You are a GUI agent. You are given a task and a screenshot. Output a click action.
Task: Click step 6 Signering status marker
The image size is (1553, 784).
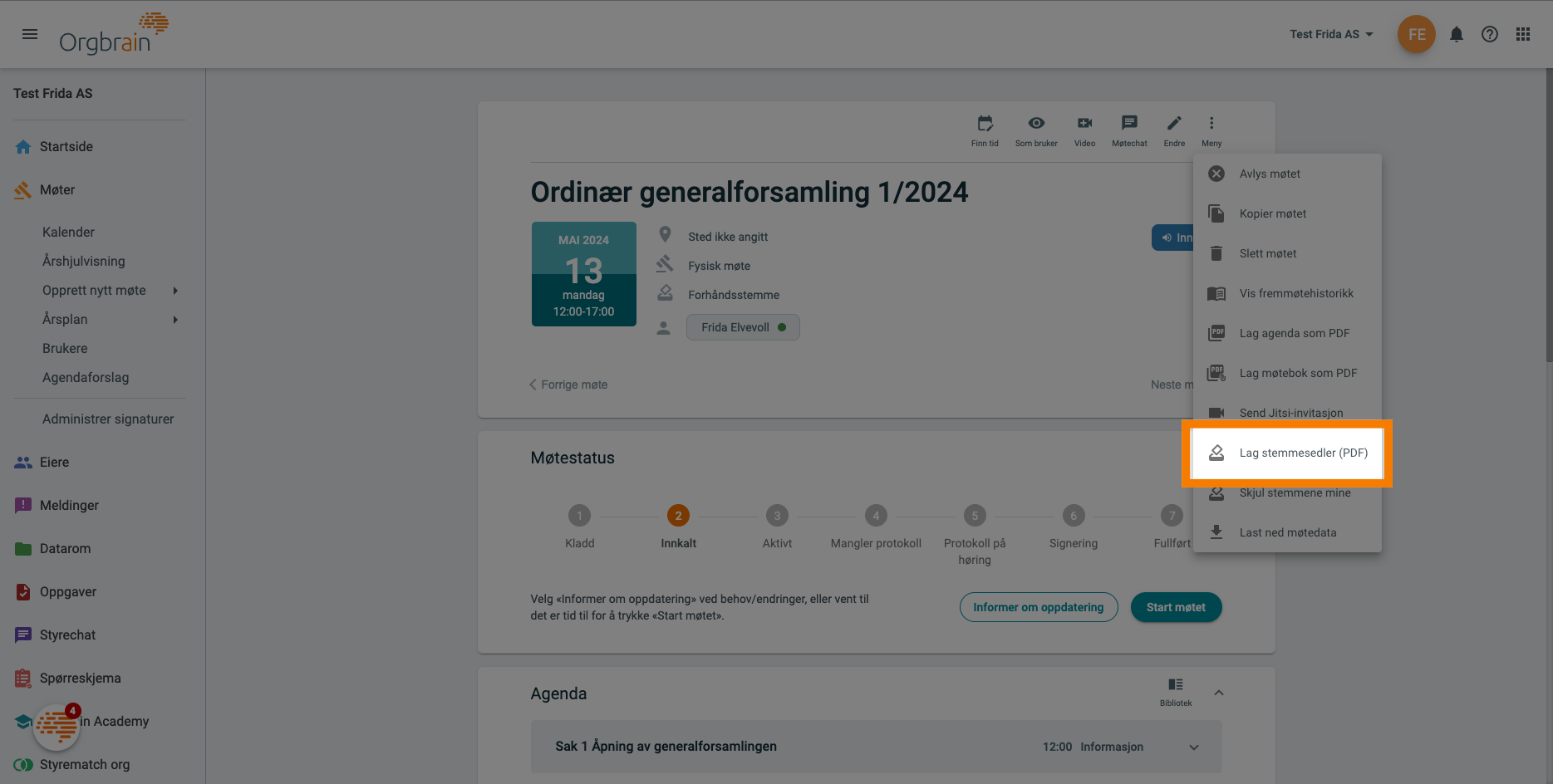tap(1074, 516)
